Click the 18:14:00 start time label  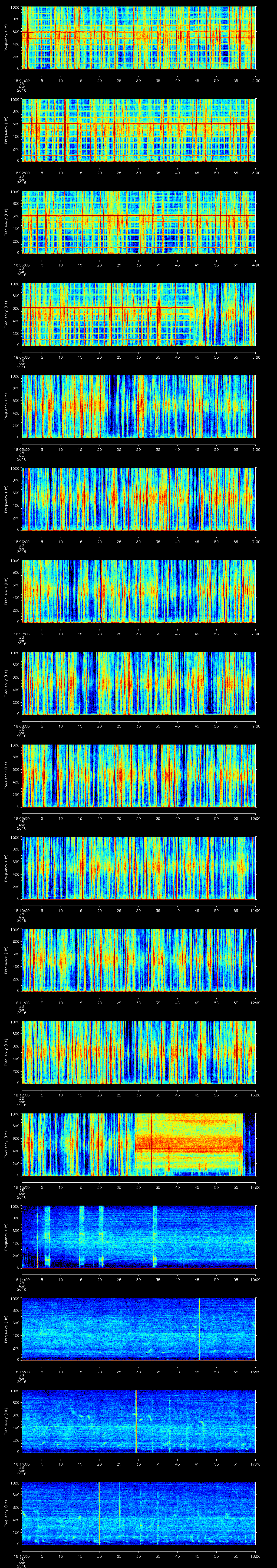(x=22, y=1279)
